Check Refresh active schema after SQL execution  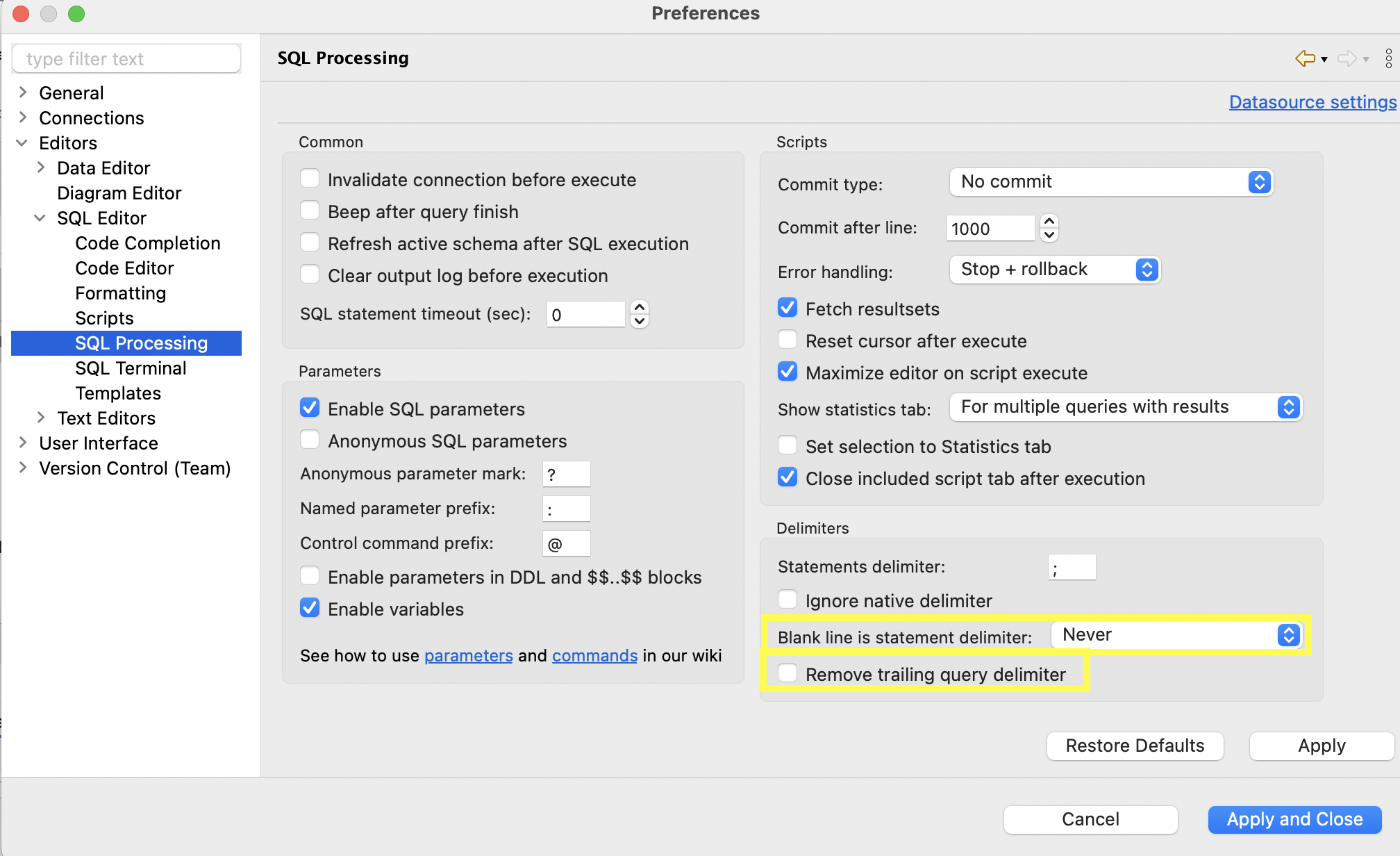310,242
